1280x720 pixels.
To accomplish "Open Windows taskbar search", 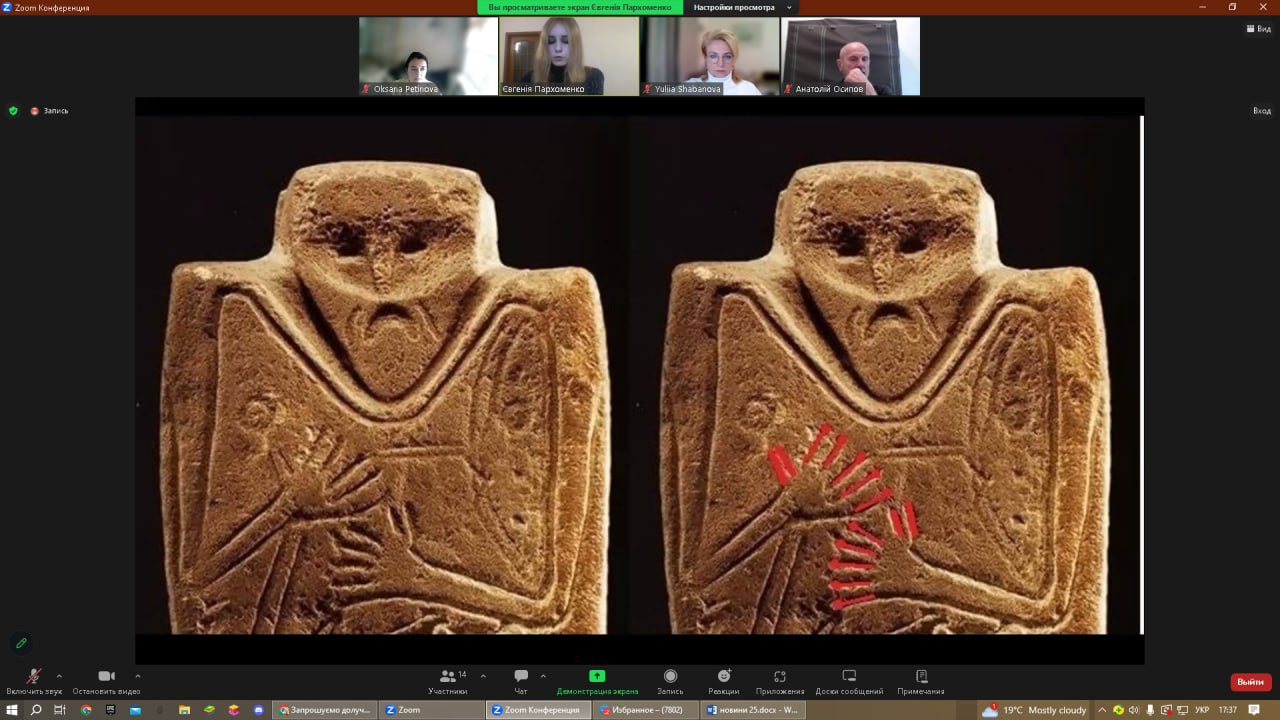I will 36,710.
